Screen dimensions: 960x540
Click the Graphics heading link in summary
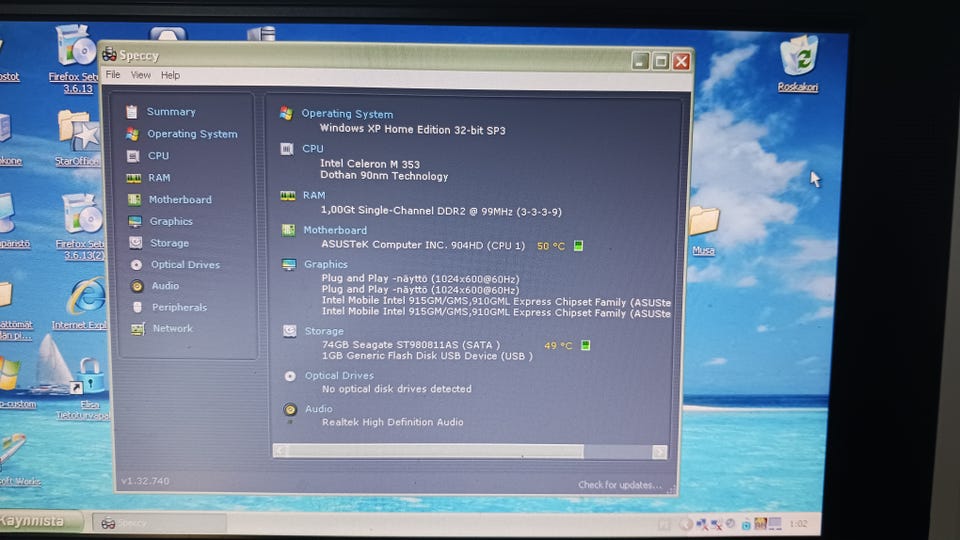[326, 264]
